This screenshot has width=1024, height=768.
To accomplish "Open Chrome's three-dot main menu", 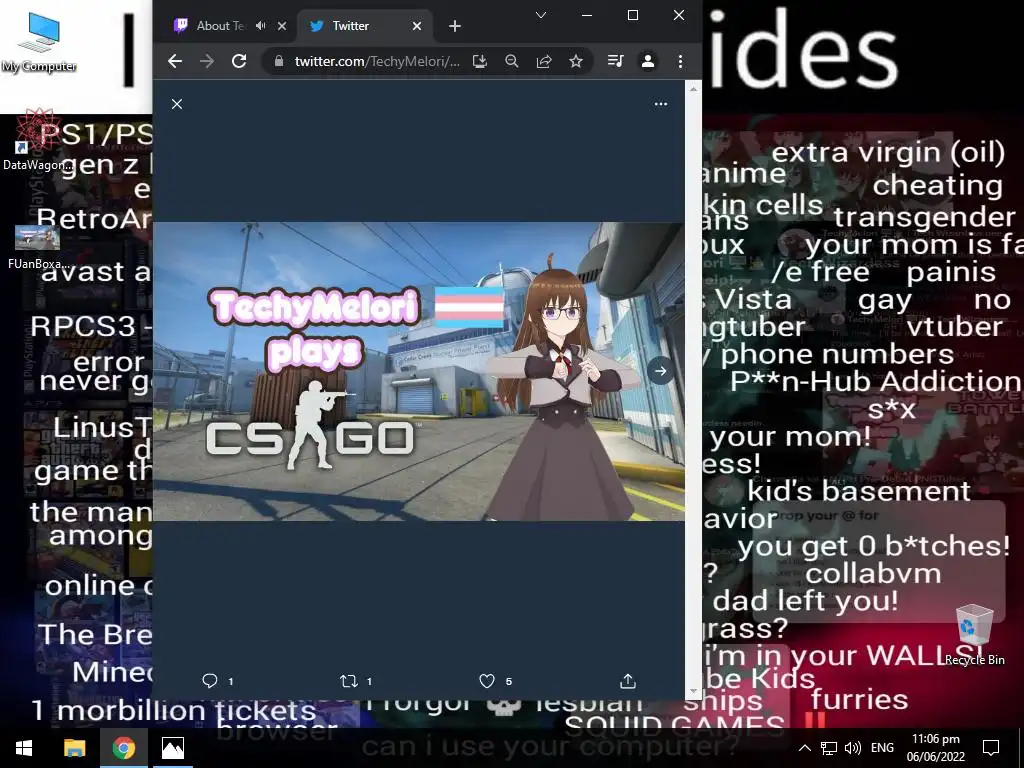I will [x=680, y=61].
